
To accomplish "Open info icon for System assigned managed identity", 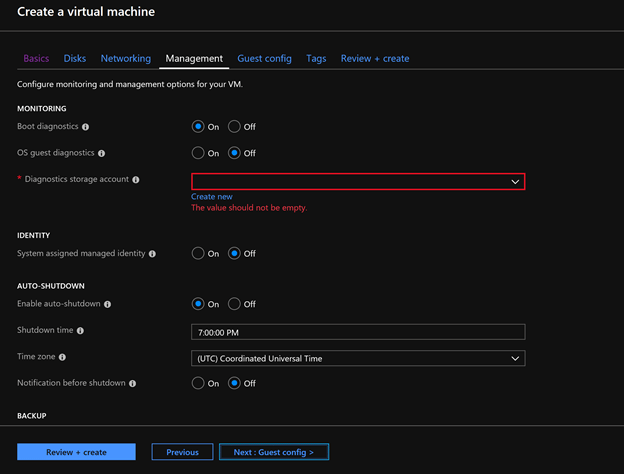I will [152, 254].
